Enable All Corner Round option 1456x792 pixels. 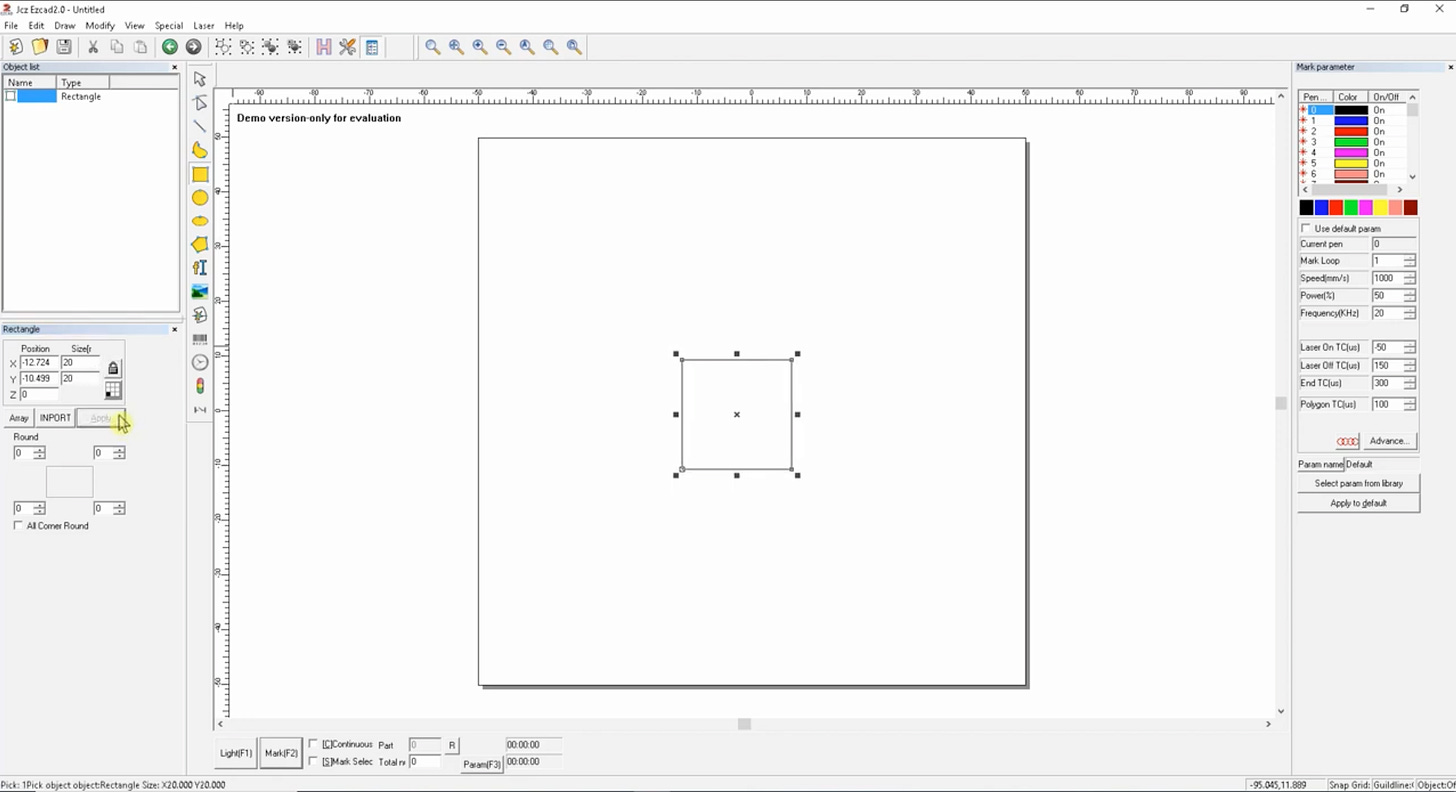(x=17, y=525)
